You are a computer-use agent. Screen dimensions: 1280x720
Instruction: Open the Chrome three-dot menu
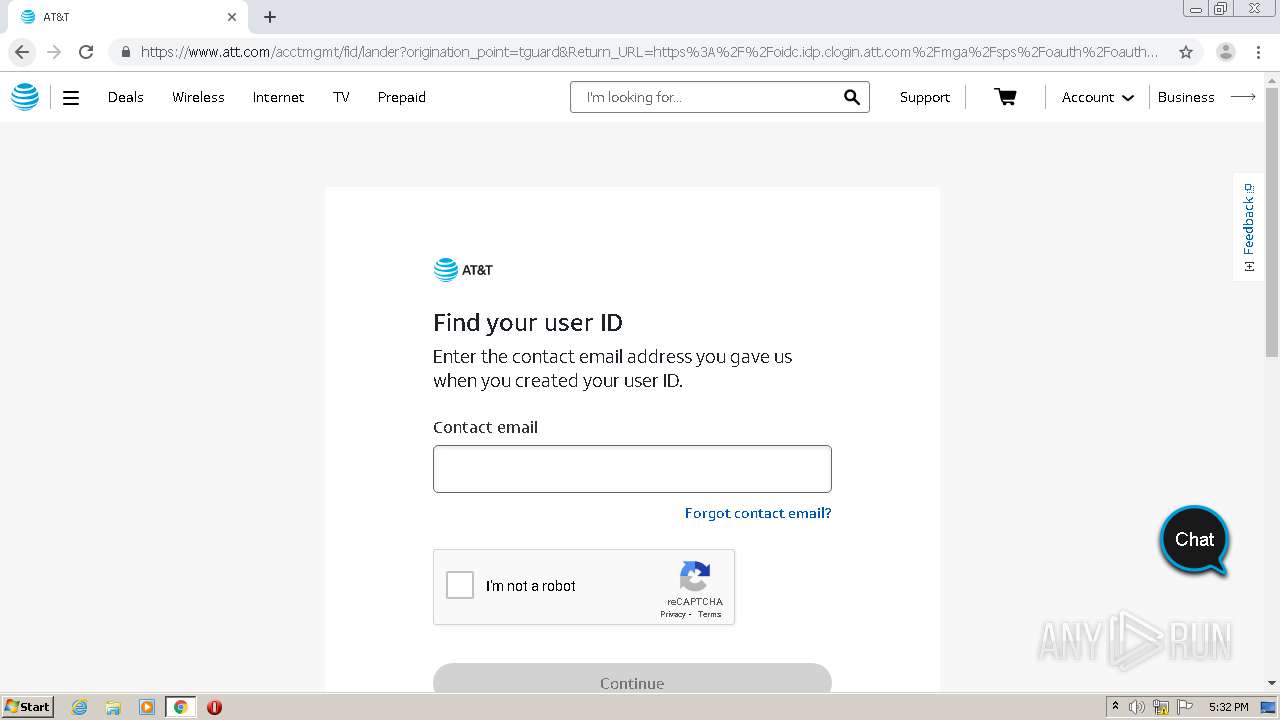1259,52
